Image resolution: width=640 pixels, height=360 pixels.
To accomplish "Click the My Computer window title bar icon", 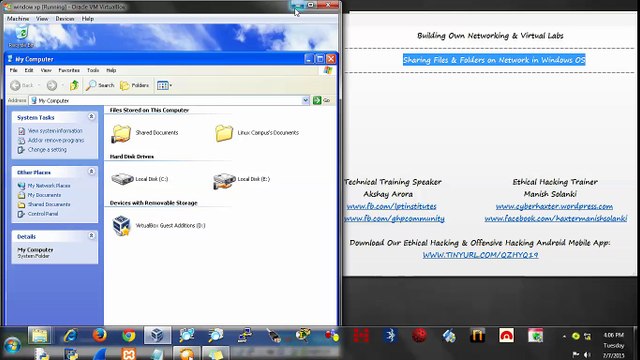I will [x=10, y=59].
